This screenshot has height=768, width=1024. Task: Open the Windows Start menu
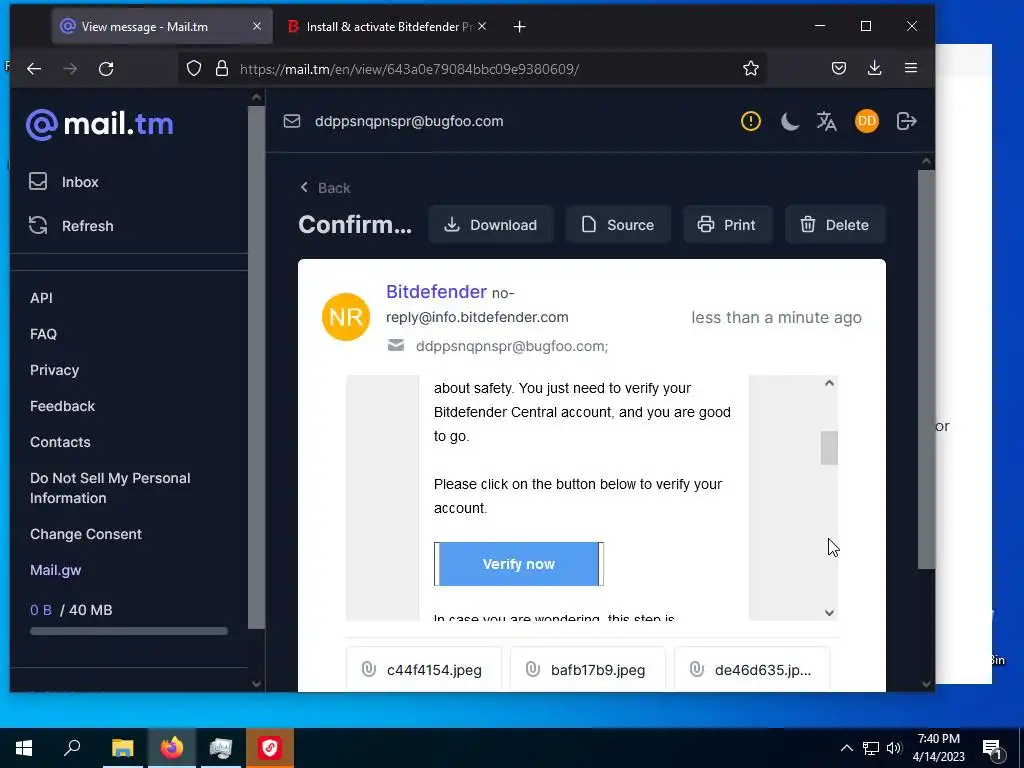[x=24, y=748]
